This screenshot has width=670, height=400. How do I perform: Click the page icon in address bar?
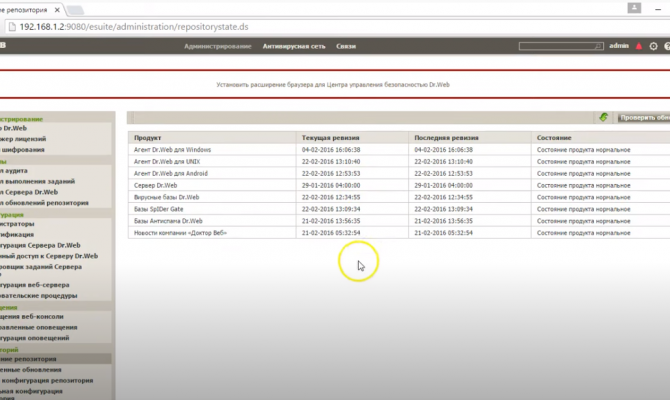[x=12, y=27]
